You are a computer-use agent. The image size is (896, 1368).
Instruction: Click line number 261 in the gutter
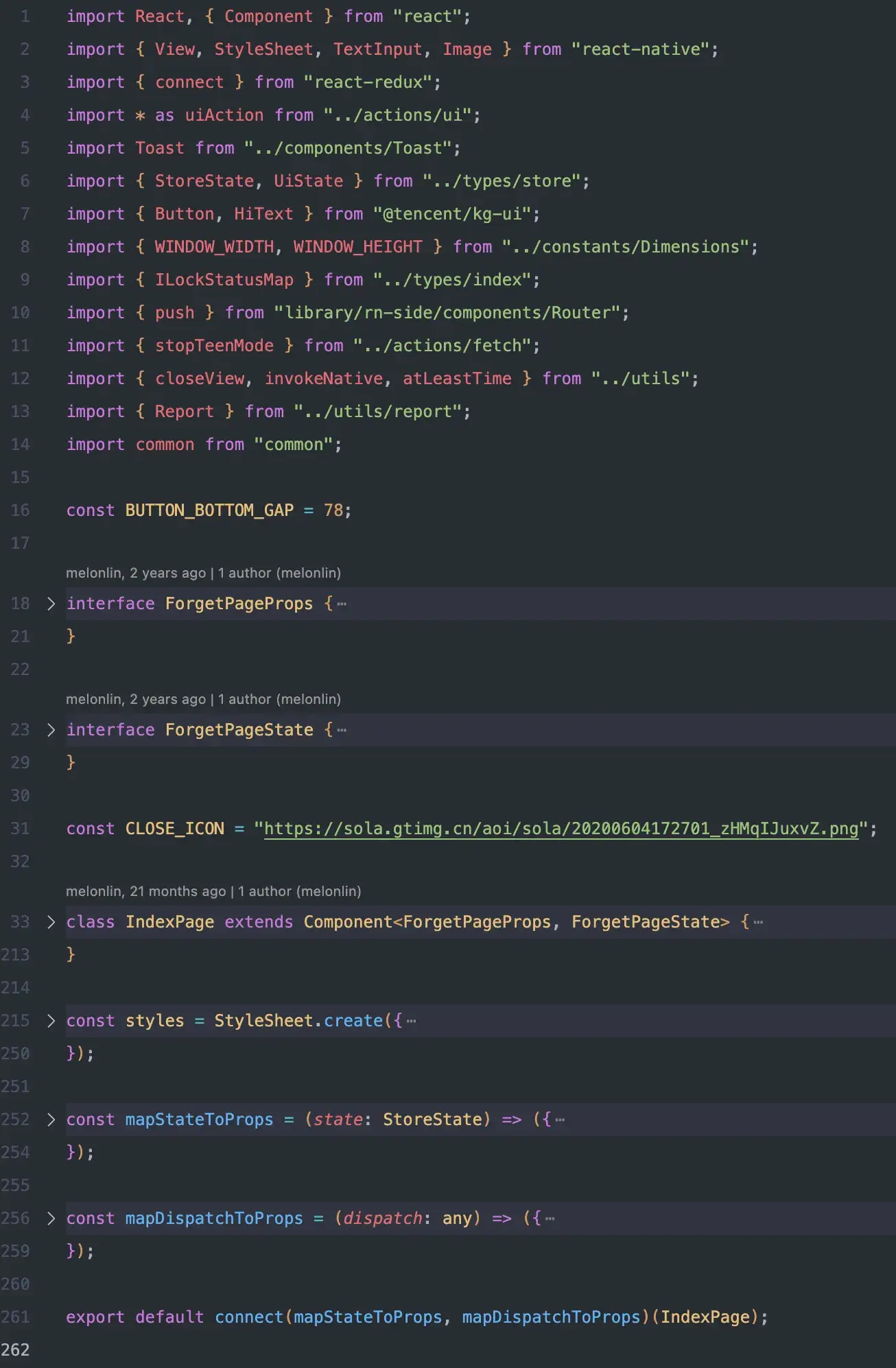click(x=16, y=1317)
